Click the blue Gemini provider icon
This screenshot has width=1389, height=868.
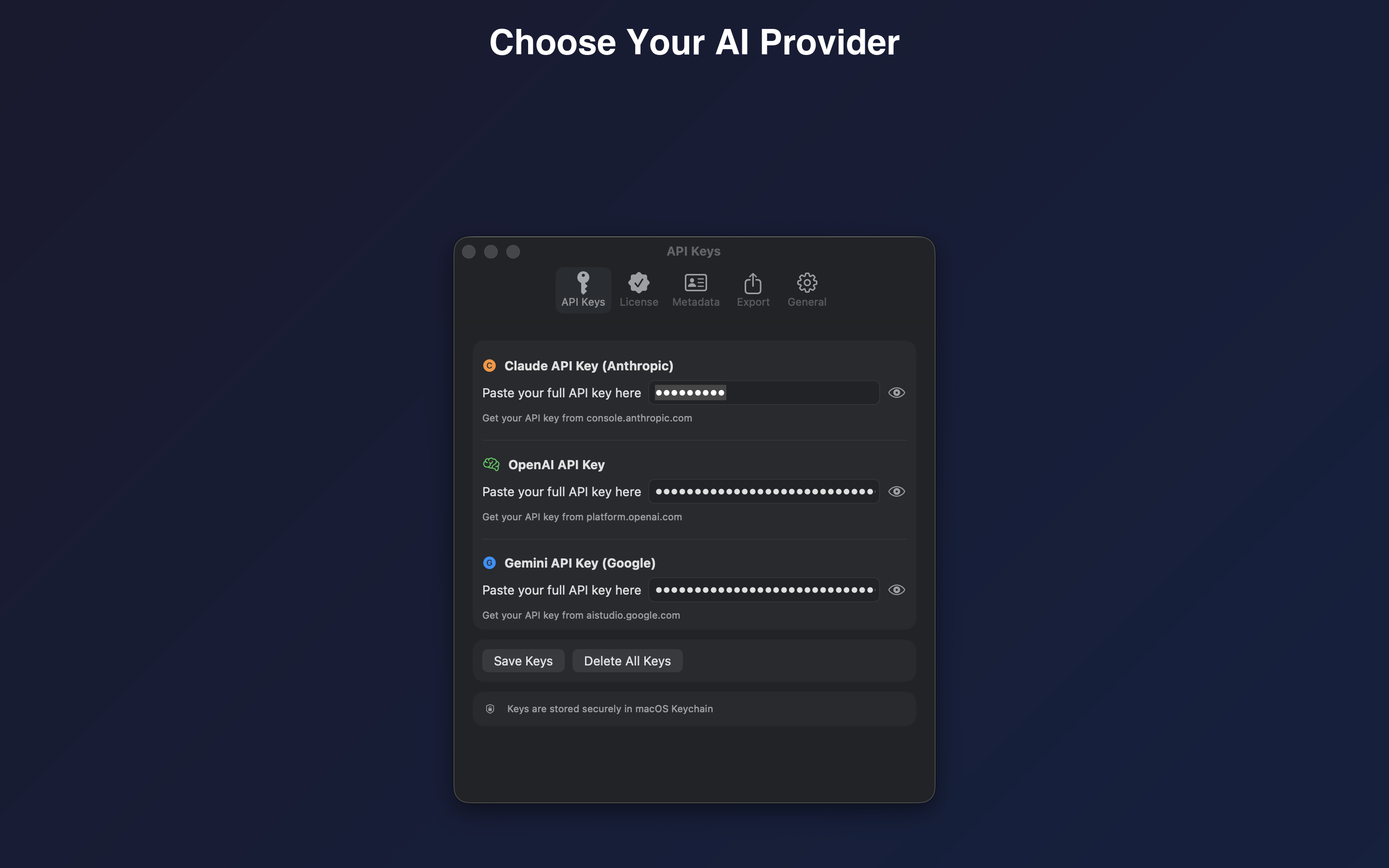(x=490, y=563)
